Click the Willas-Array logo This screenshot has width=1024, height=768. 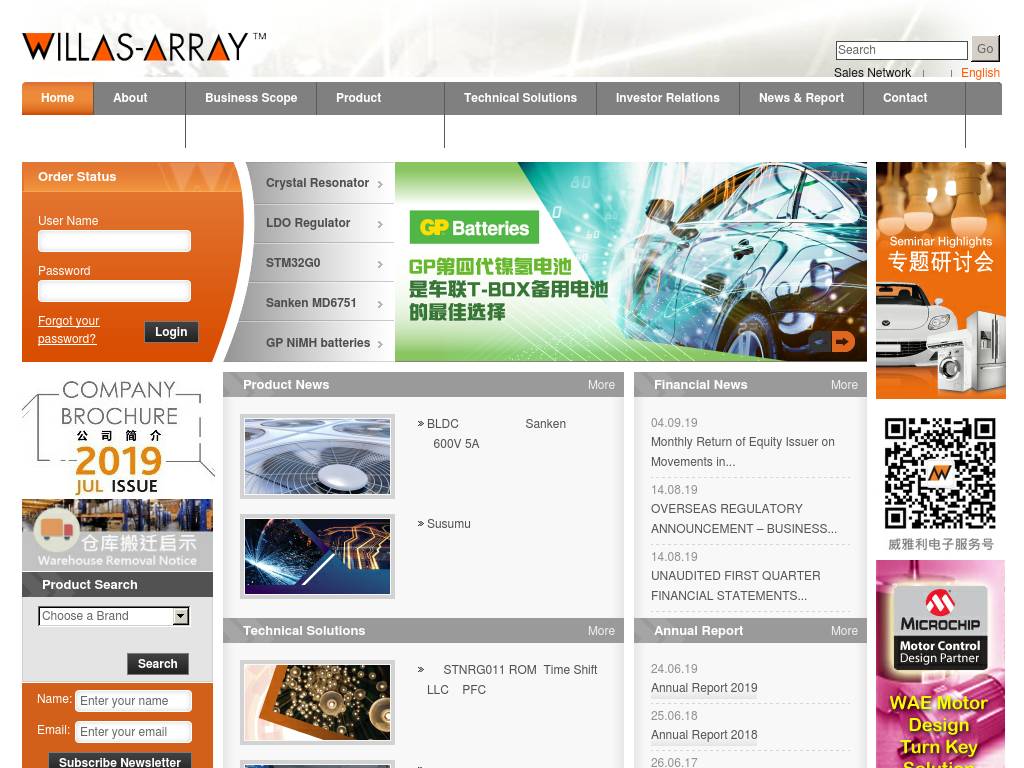click(x=144, y=46)
